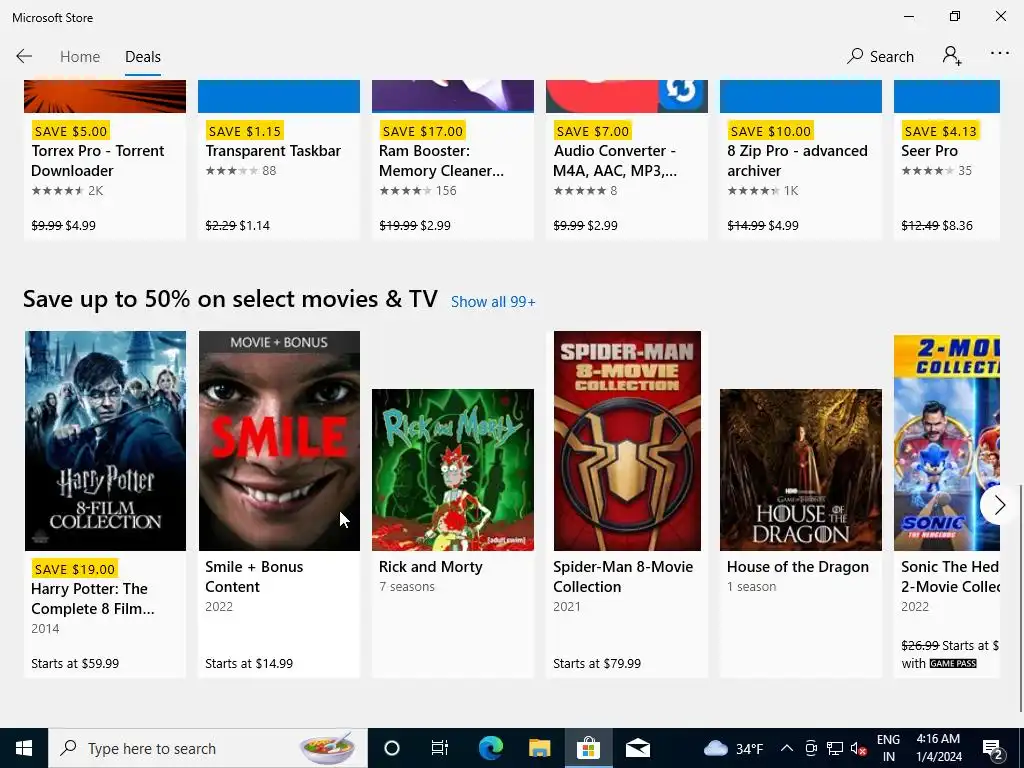The height and width of the screenshot is (768, 1024).
Task: Click the Game Pass badge on Sonic
Action: (953, 664)
